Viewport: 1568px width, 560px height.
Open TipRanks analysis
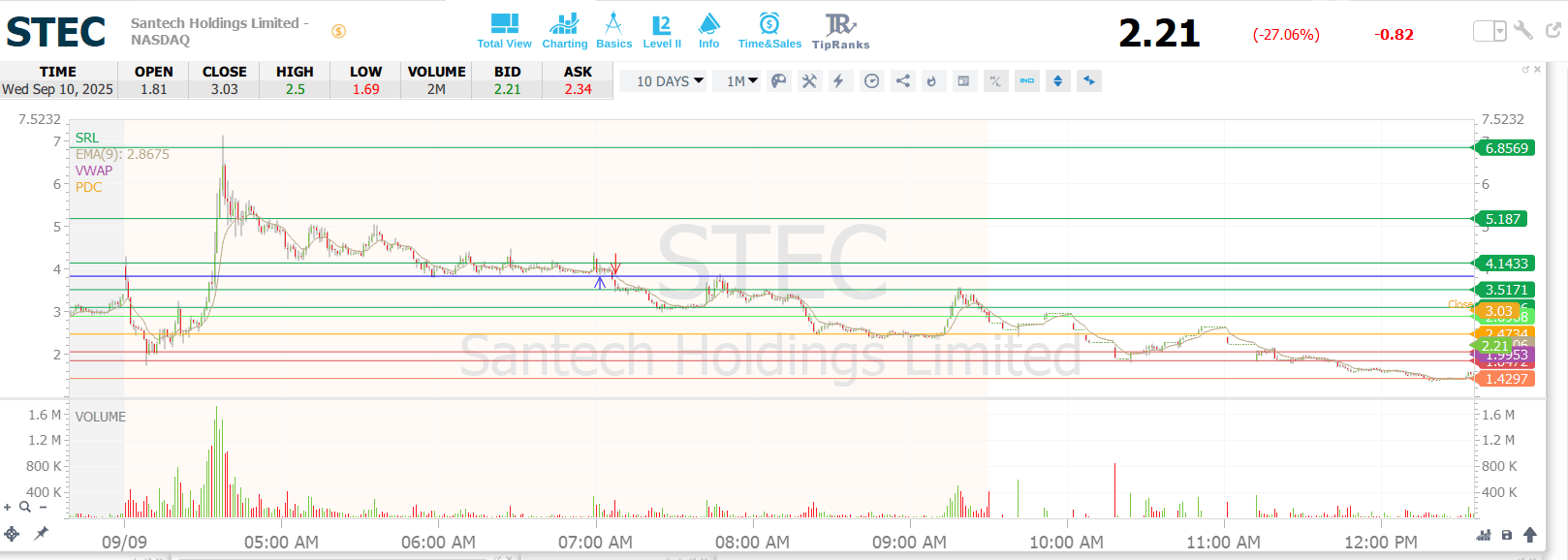point(840,31)
